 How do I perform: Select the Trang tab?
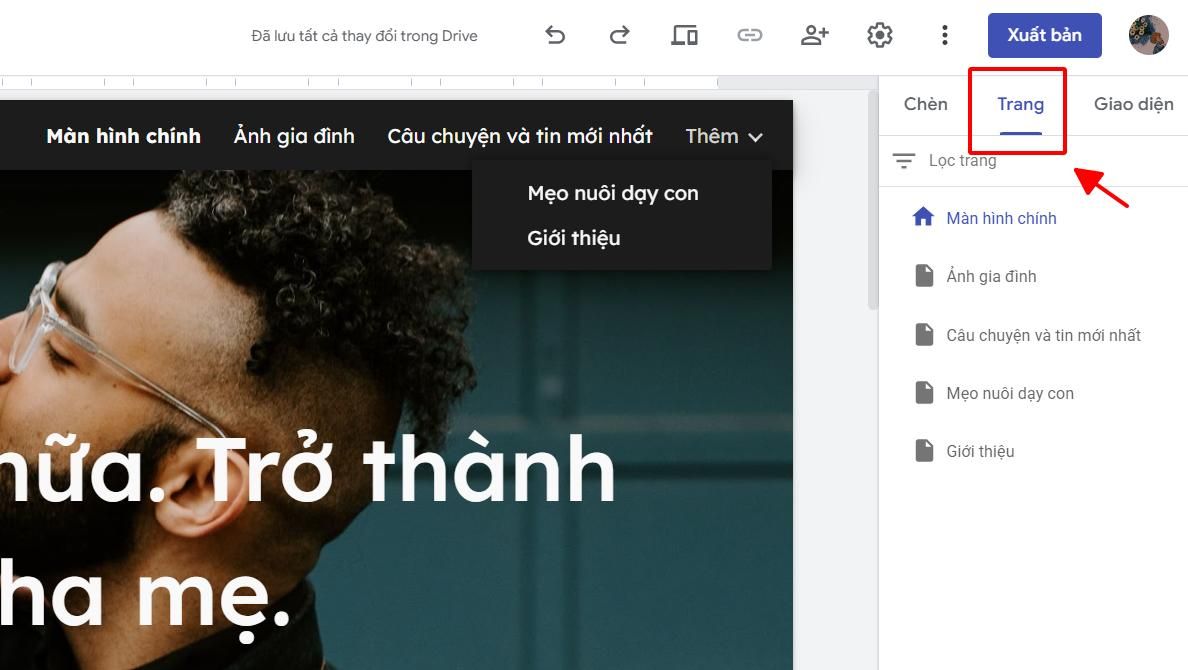(1020, 105)
